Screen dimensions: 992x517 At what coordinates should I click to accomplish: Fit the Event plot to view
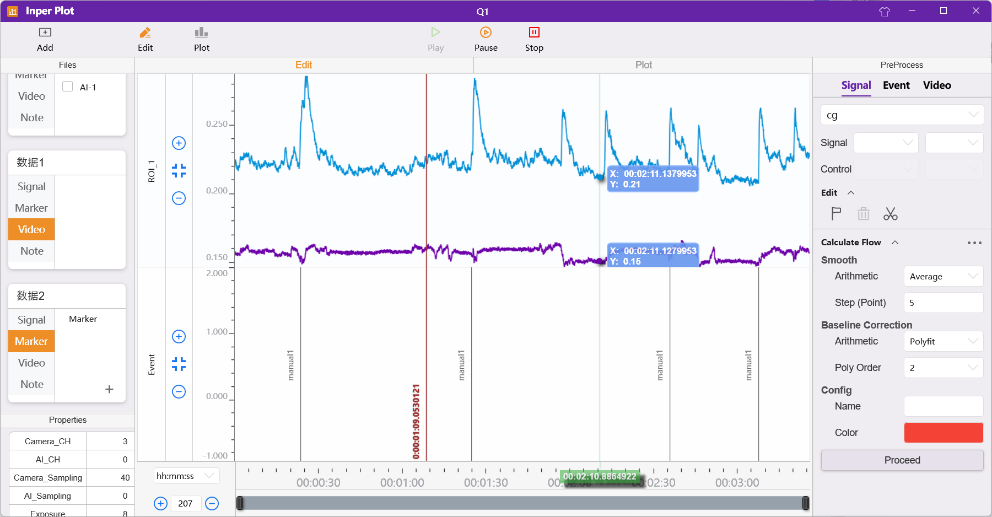179,364
